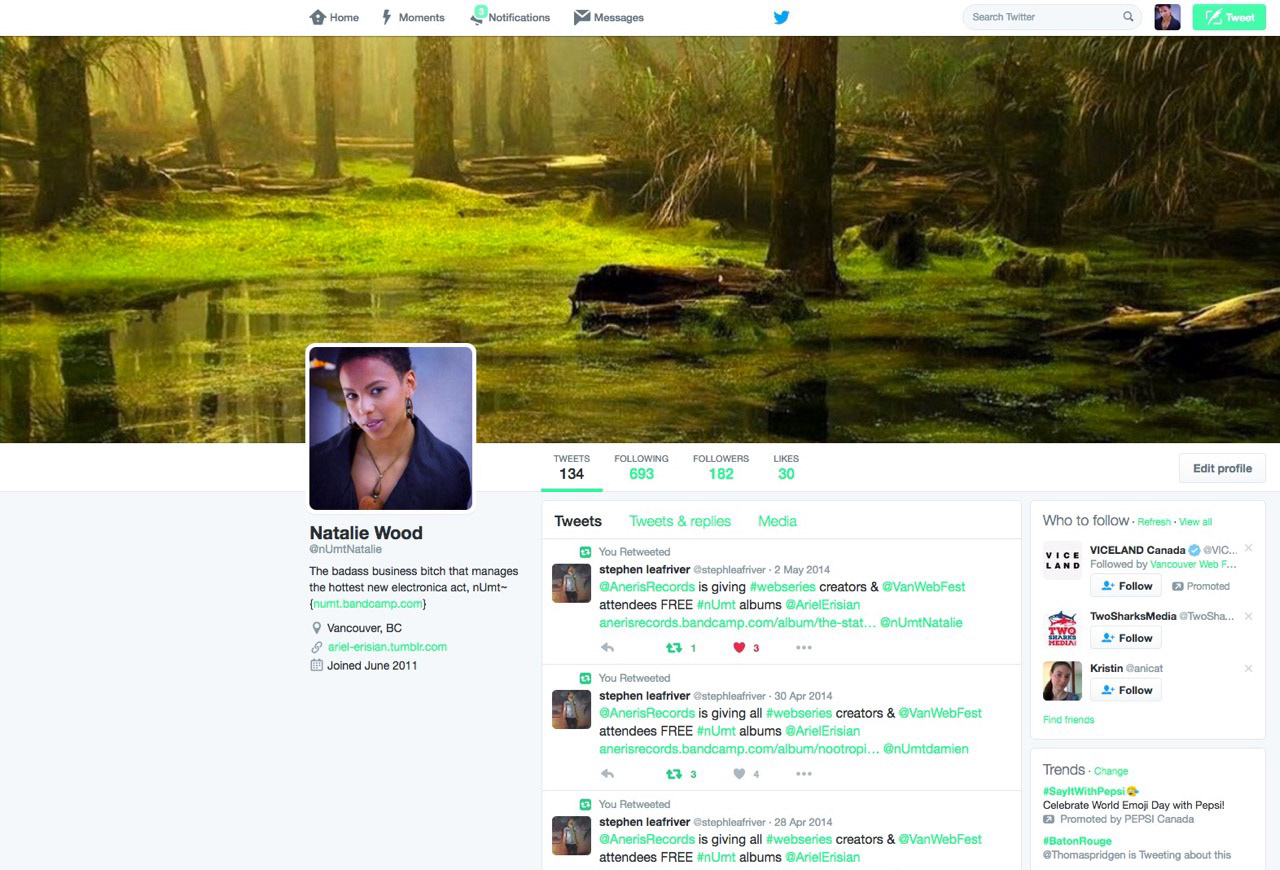This screenshot has width=1280, height=870.
Task: Click stephen leafriver name on 2 May tweet
Action: [x=644, y=569]
